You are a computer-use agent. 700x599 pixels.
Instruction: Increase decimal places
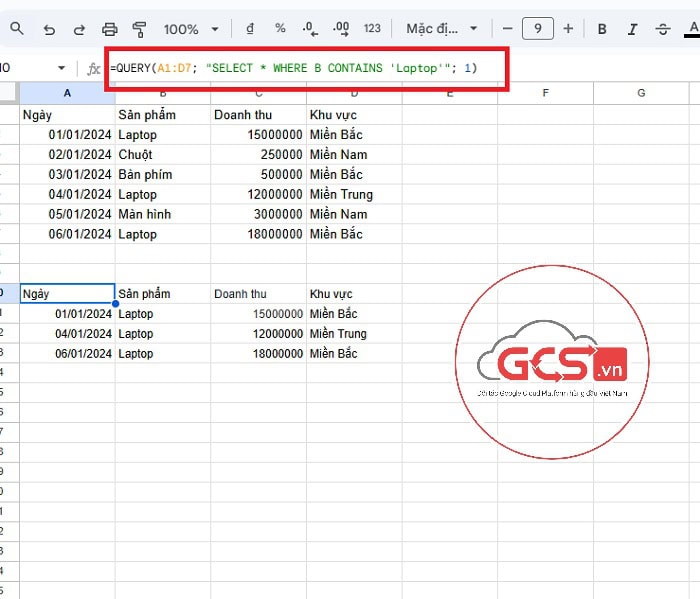coord(340,29)
